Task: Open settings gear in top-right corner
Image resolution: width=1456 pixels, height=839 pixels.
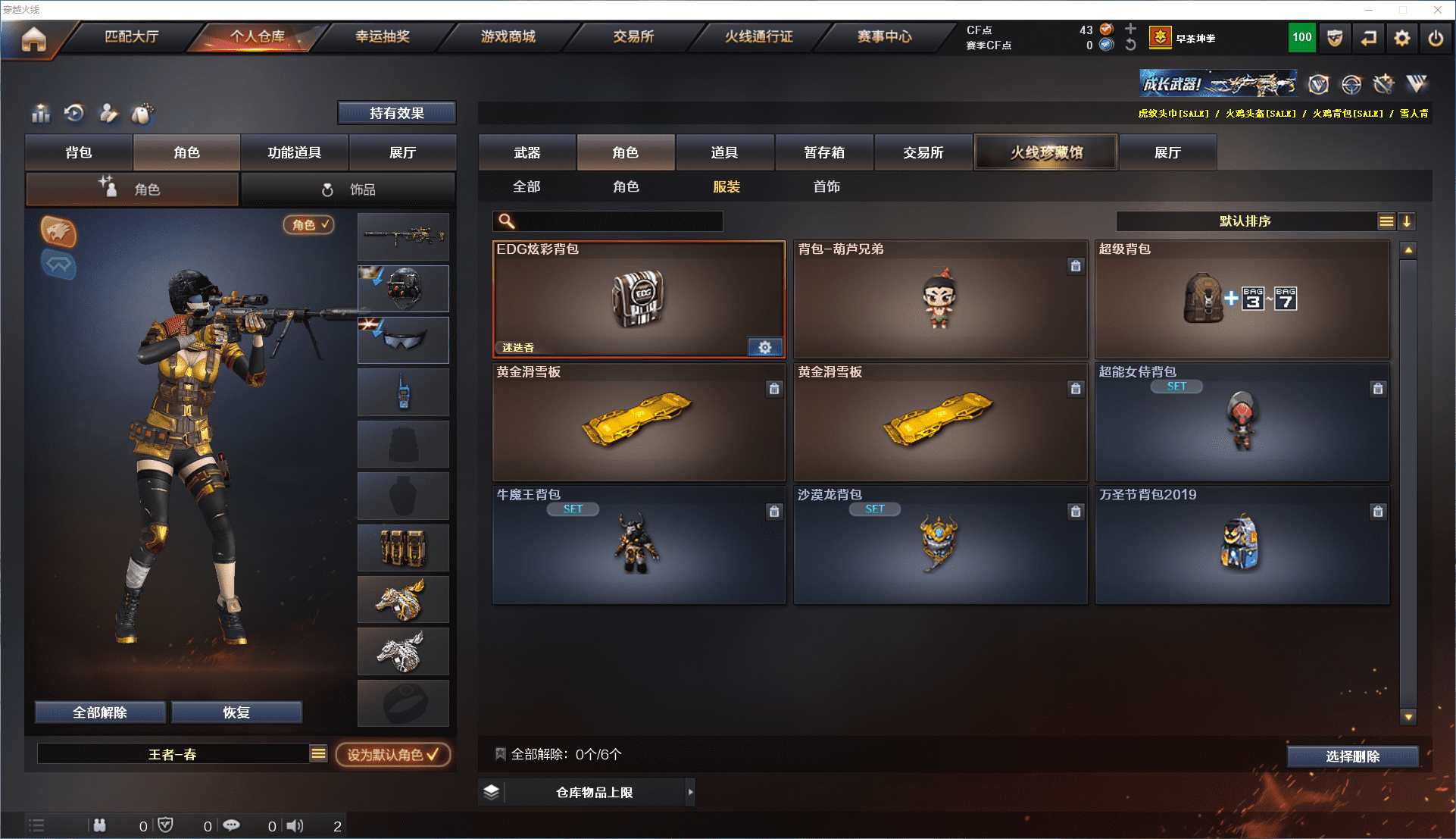Action: [1401, 38]
